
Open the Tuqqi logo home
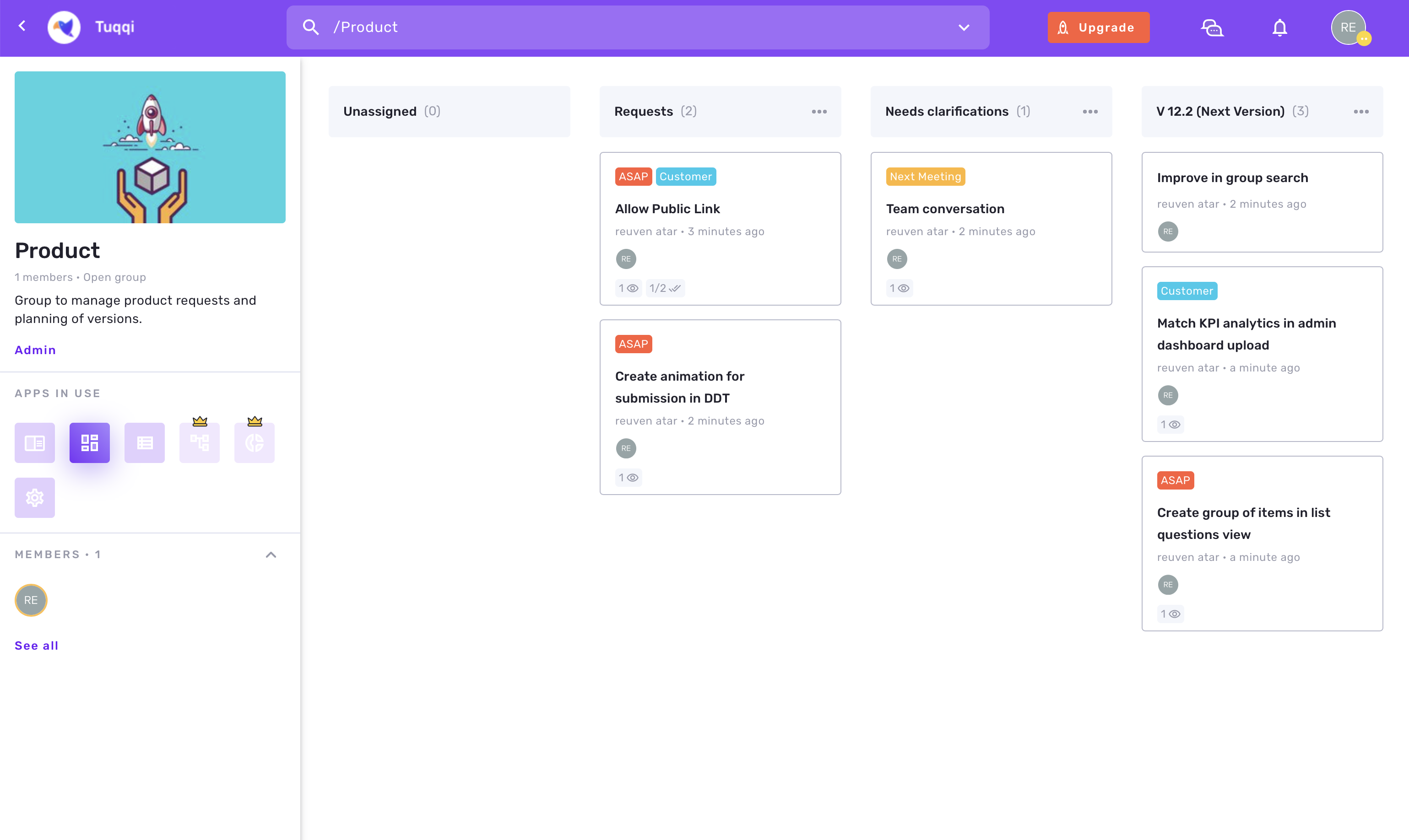click(x=64, y=27)
